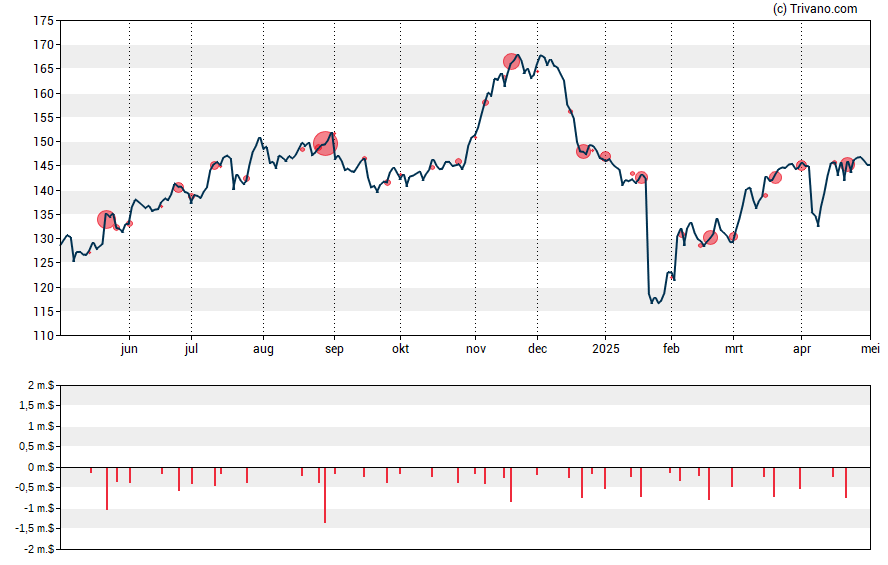Click the tallest red volume bar near sep

(x=325, y=495)
